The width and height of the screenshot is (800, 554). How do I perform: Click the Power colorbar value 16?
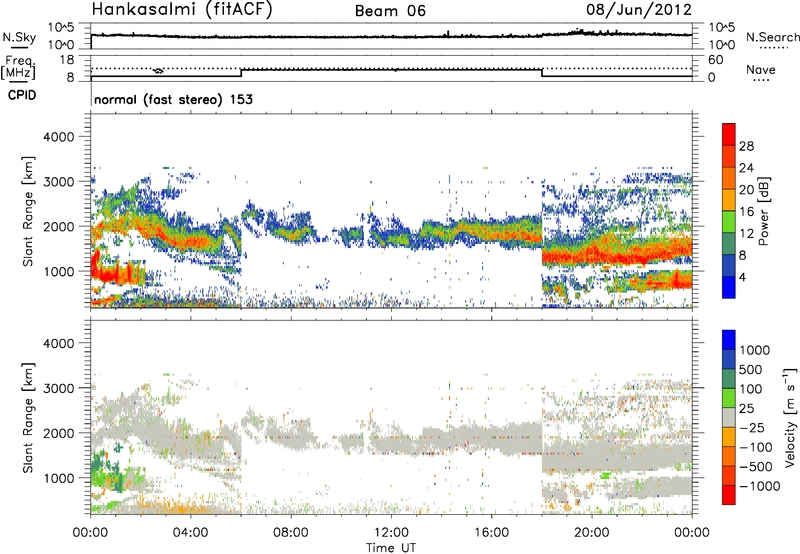[x=746, y=212]
